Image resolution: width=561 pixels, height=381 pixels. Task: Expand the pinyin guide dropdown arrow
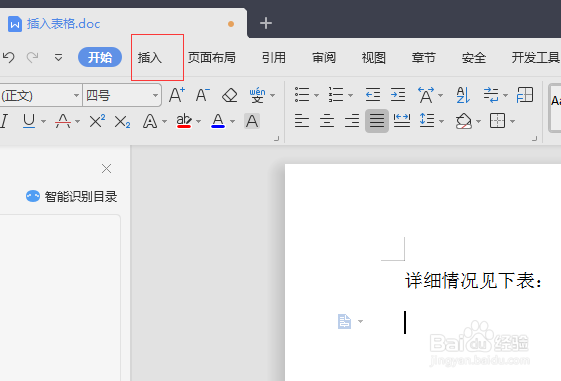[x=273, y=96]
